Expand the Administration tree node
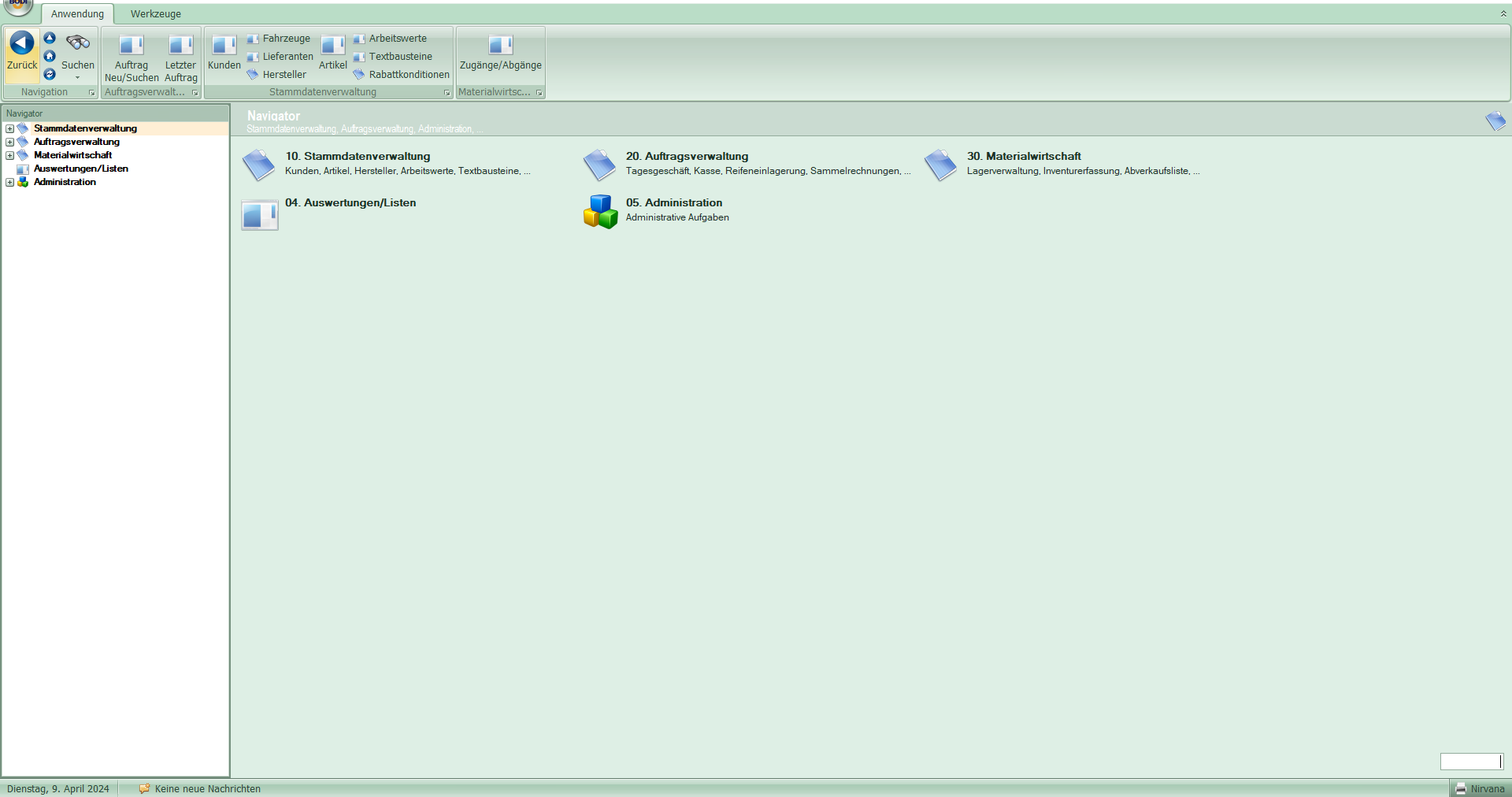The width and height of the screenshot is (1512, 797). [x=10, y=183]
